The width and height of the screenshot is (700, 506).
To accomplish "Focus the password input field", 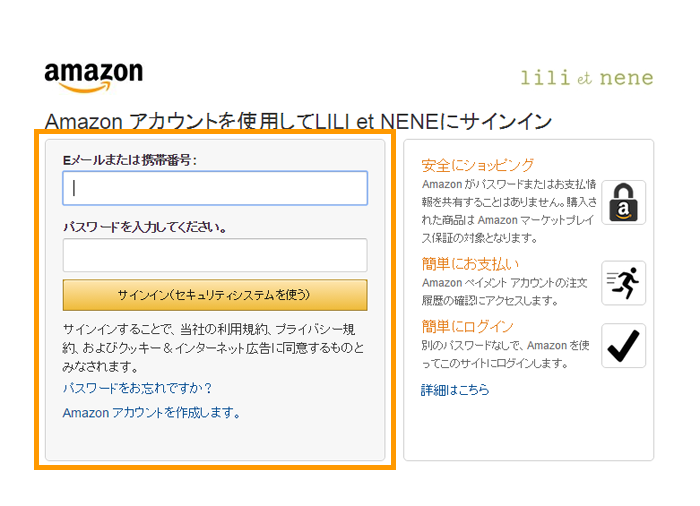I will point(214,255).
